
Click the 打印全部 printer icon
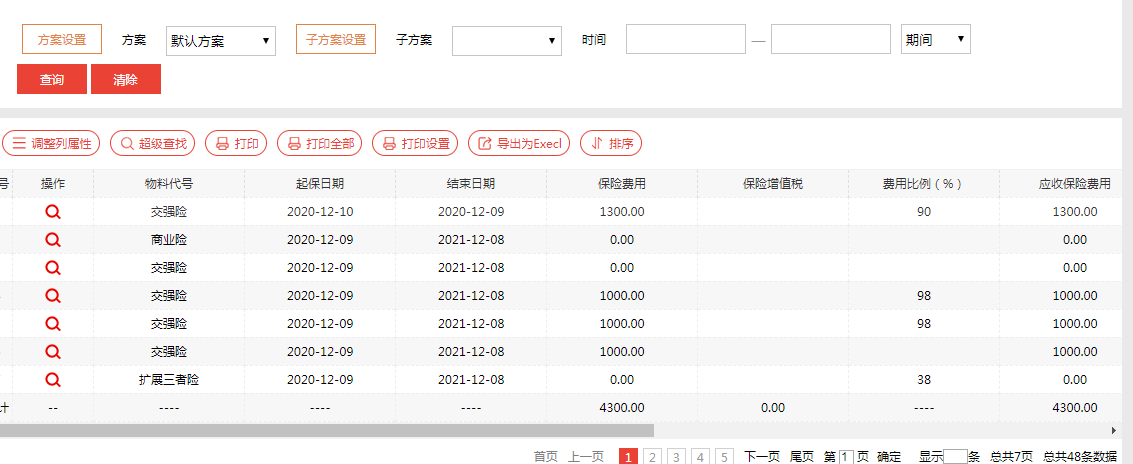click(294, 143)
